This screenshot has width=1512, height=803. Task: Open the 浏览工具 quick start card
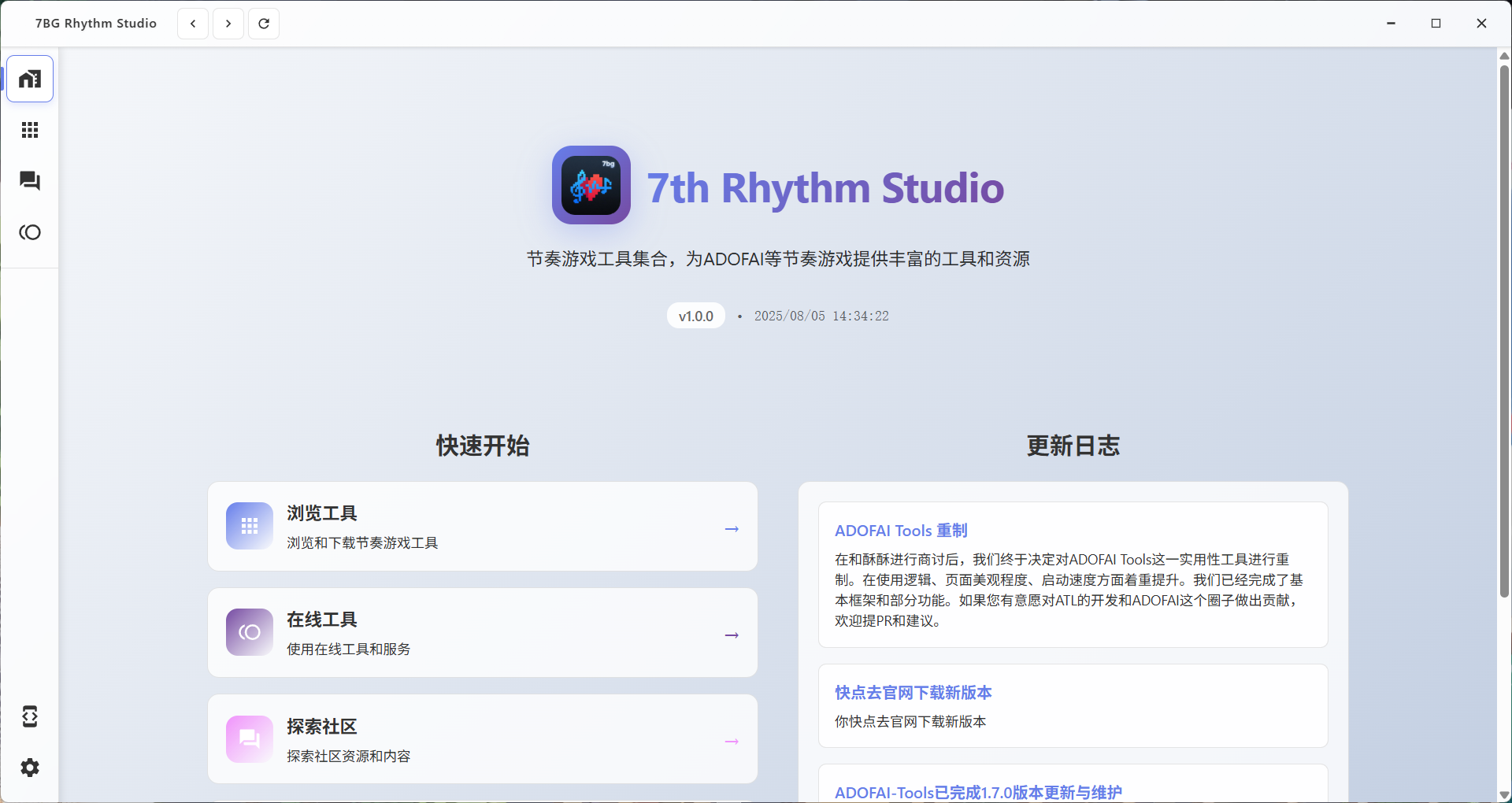pyautogui.click(x=482, y=527)
